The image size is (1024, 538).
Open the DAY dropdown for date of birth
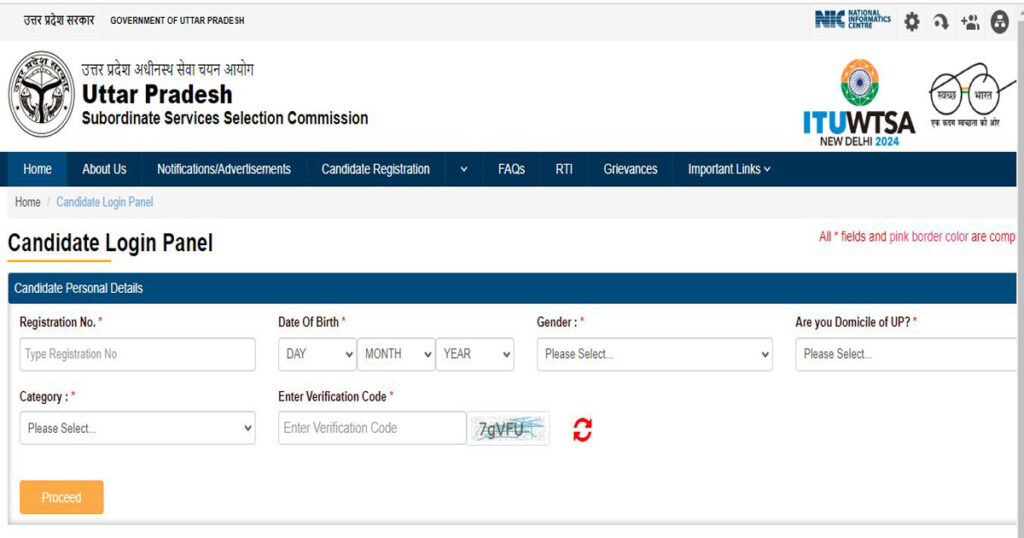[x=317, y=354]
